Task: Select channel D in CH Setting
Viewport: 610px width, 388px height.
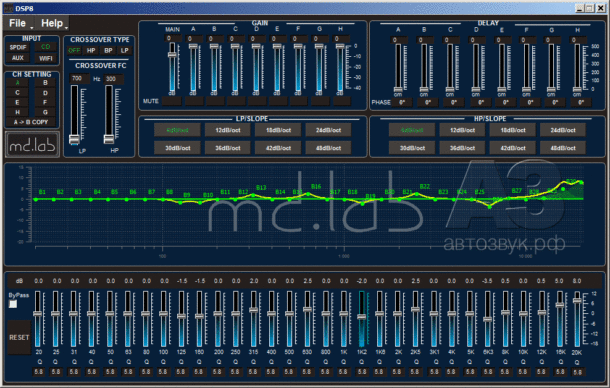Action: click(x=46, y=93)
